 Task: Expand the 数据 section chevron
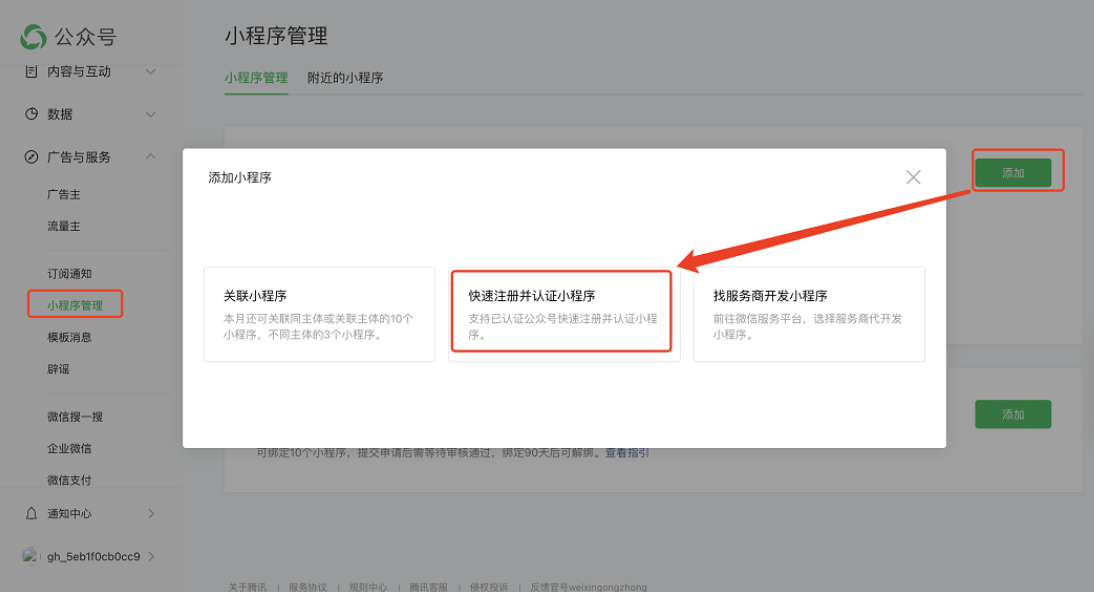click(x=150, y=114)
